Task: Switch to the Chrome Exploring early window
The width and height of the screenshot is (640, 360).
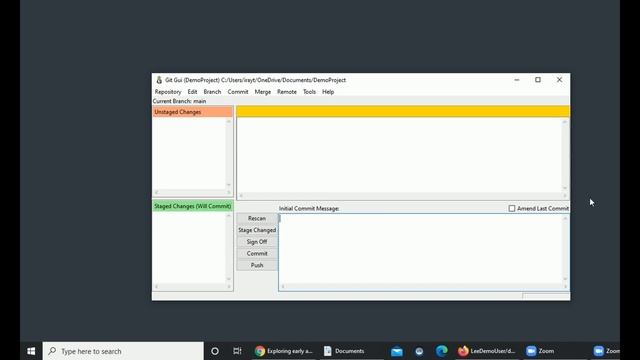Action: [x=284, y=351]
